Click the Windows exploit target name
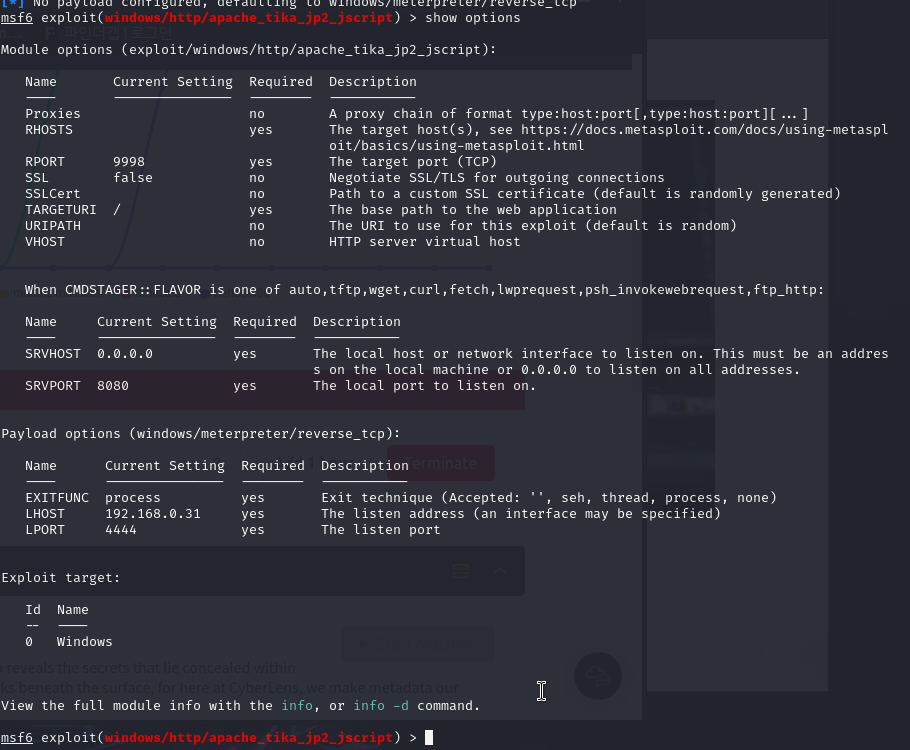The image size is (910, 750). (85, 642)
